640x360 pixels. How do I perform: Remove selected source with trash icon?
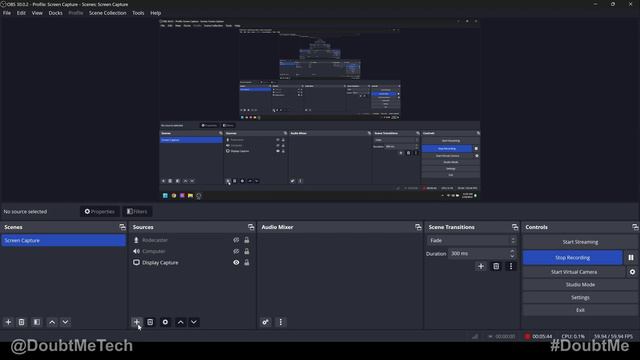[x=150, y=322]
